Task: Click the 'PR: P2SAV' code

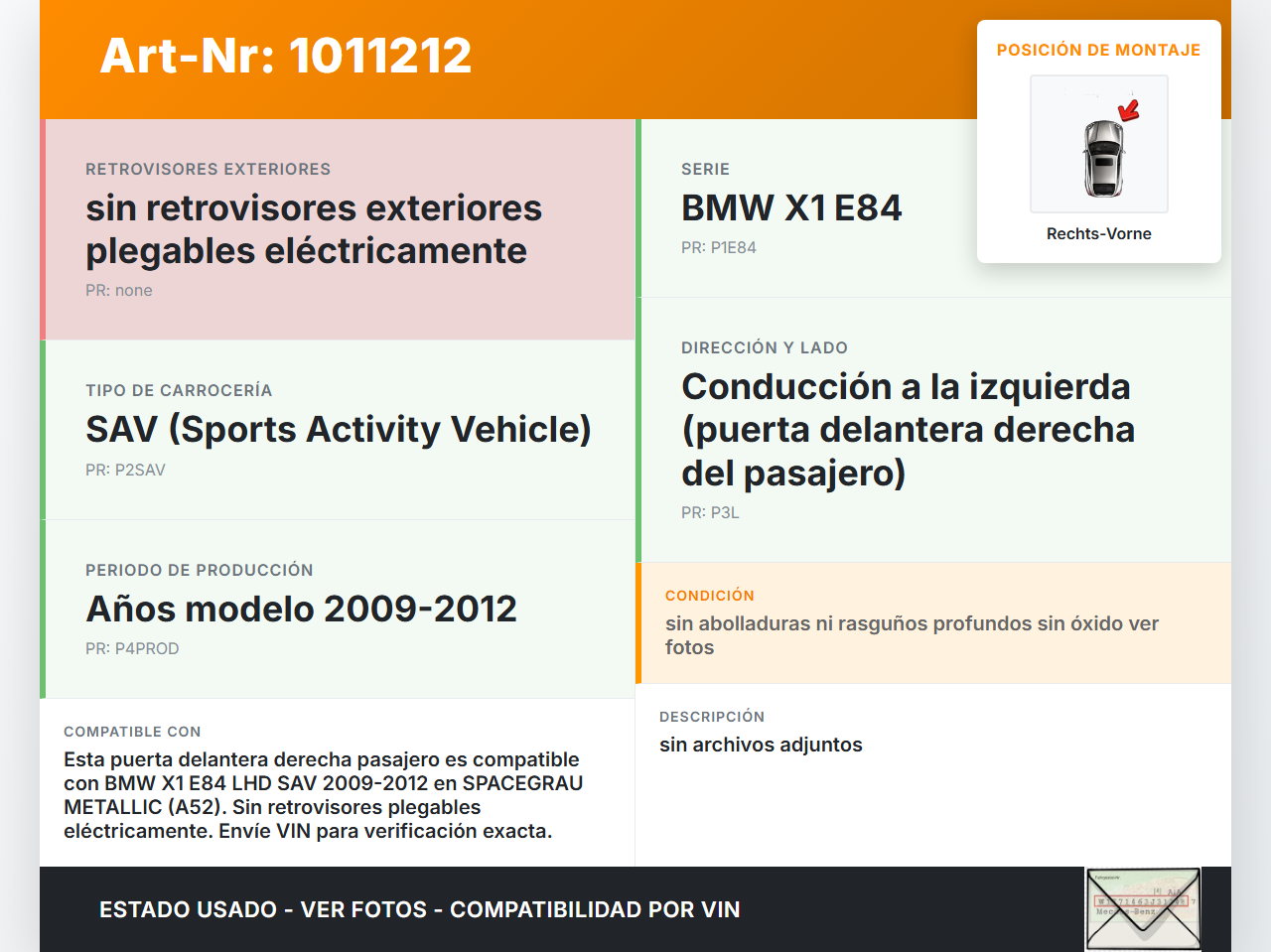Action: pyautogui.click(x=125, y=470)
